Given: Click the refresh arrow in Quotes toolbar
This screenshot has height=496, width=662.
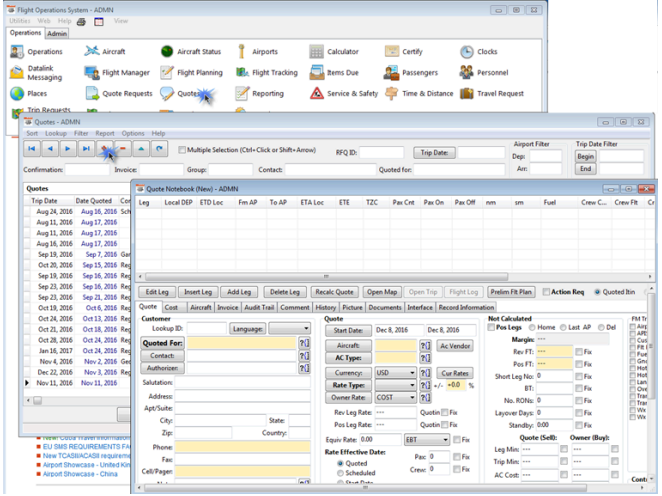Looking at the screenshot, I should pos(159,149).
